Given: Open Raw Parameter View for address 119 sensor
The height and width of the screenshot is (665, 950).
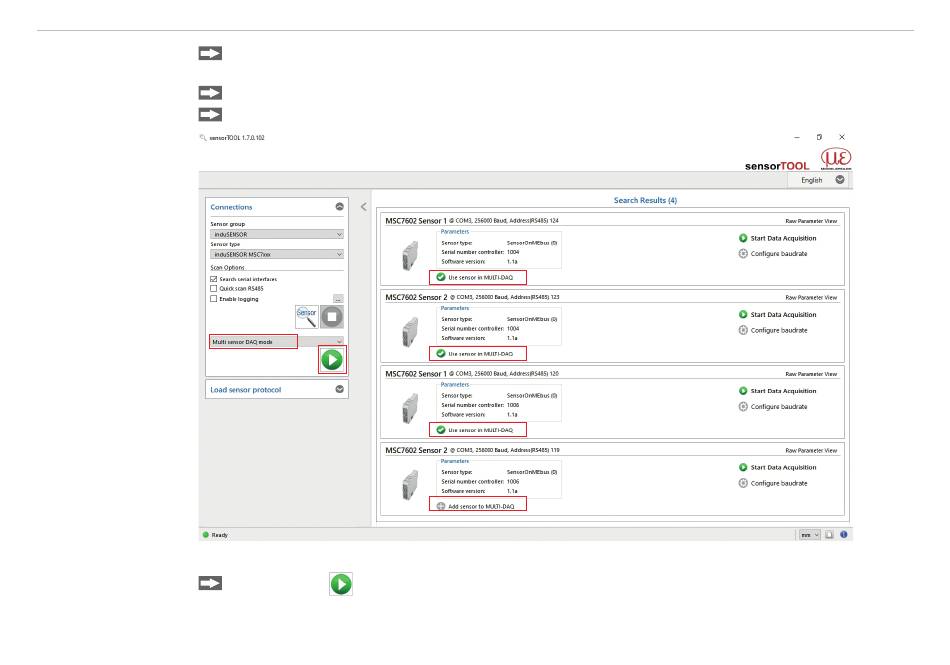Looking at the screenshot, I should (811, 450).
